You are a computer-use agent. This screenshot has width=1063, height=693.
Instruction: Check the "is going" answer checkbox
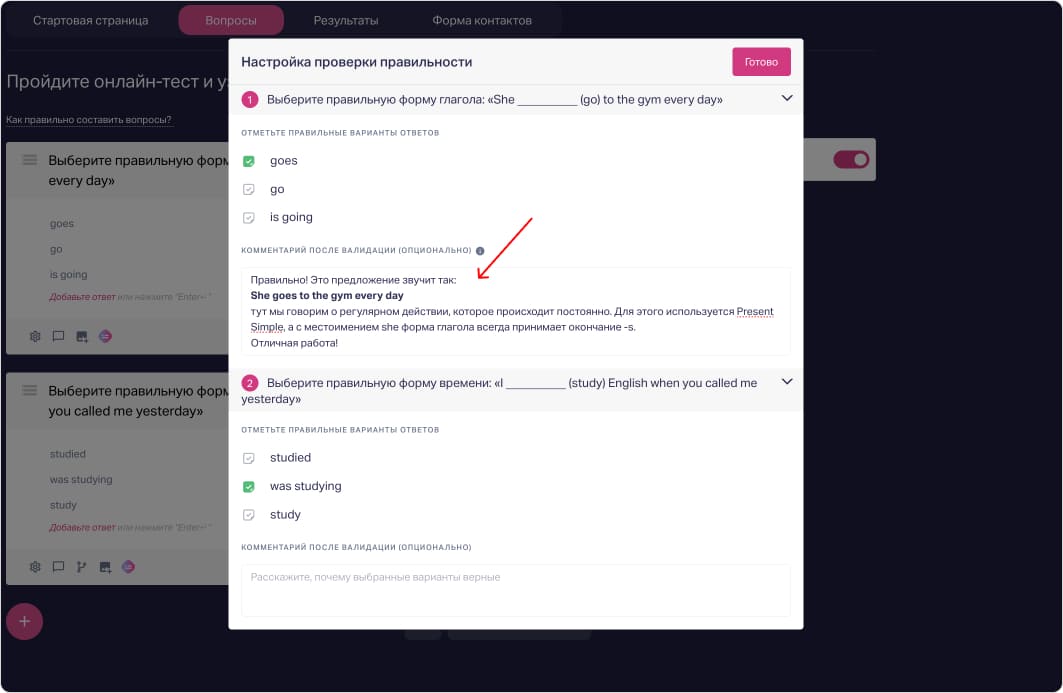pos(249,218)
